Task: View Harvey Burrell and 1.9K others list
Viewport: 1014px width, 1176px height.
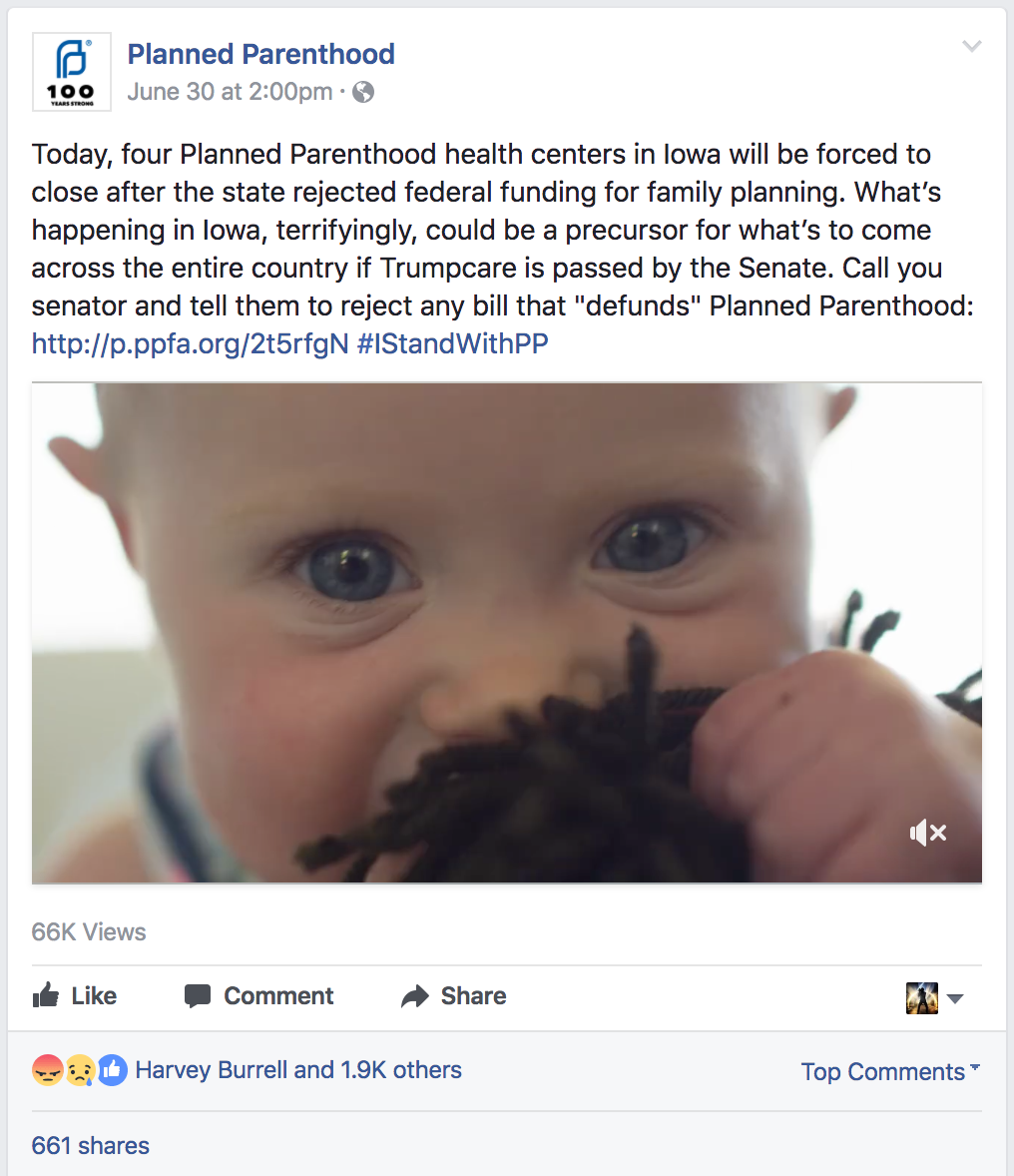Action: tap(298, 1069)
